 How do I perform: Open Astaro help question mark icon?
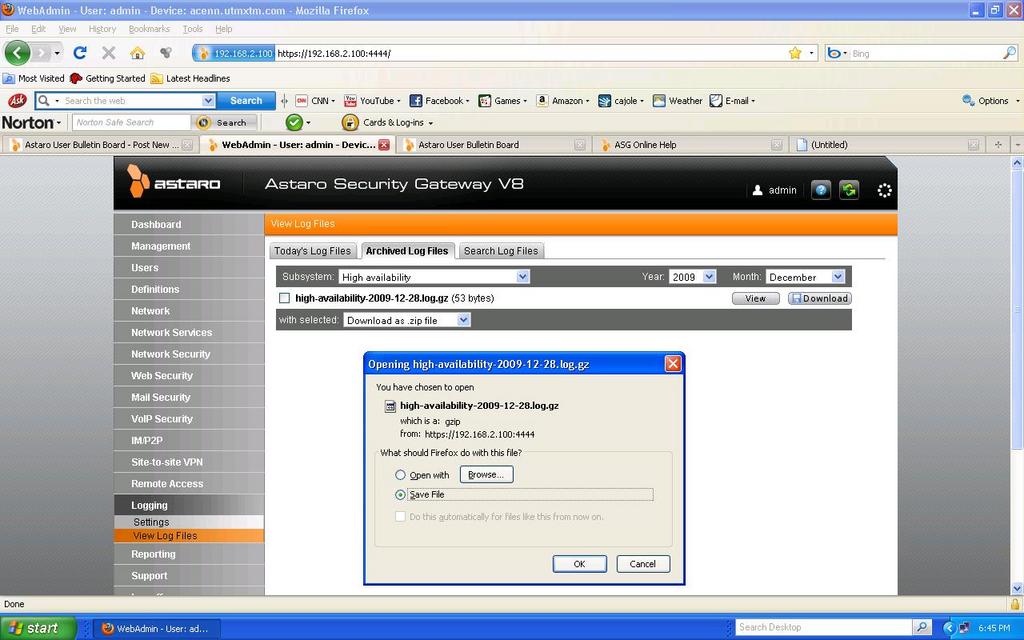tap(821, 190)
